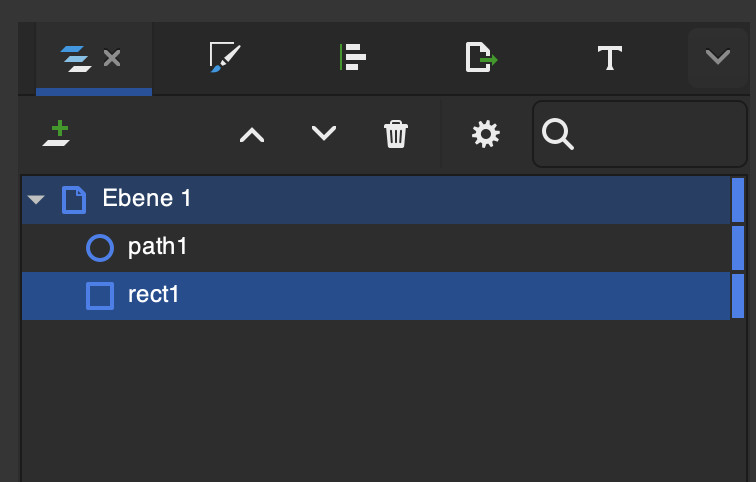Select the rect1 object

pyautogui.click(x=154, y=295)
